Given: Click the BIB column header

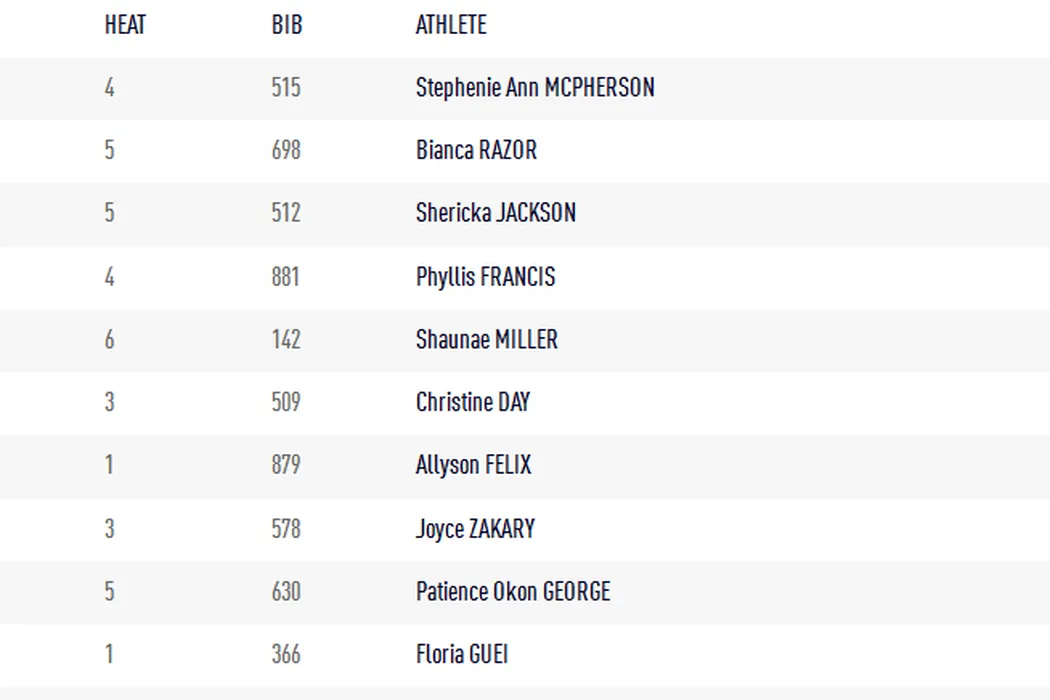Looking at the screenshot, I should point(286,25).
